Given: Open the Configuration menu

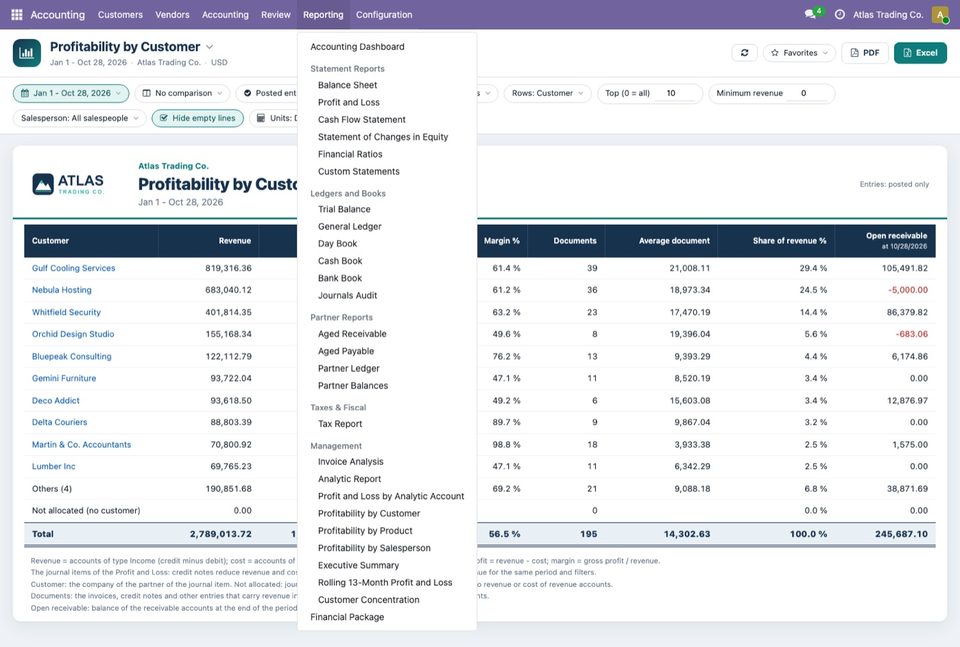Looking at the screenshot, I should pyautogui.click(x=384, y=15).
